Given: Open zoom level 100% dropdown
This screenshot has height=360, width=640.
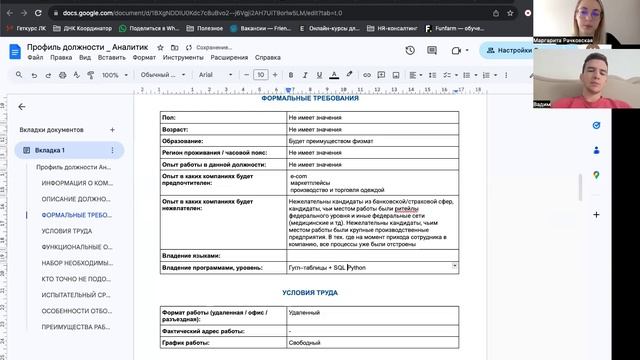Looking at the screenshot, I should [x=115, y=75].
